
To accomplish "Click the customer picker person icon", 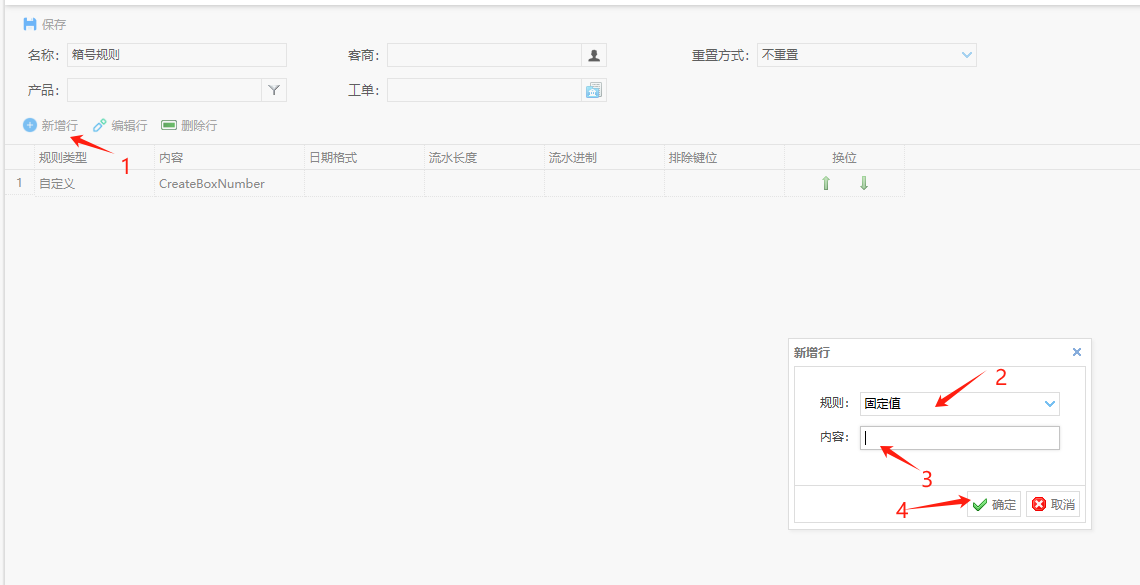I will coord(594,55).
